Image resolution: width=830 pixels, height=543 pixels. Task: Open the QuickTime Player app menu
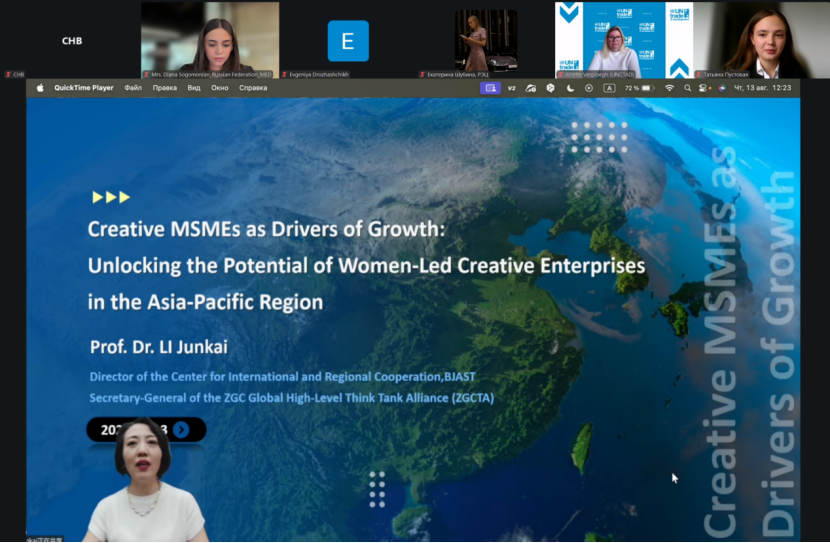pos(84,88)
